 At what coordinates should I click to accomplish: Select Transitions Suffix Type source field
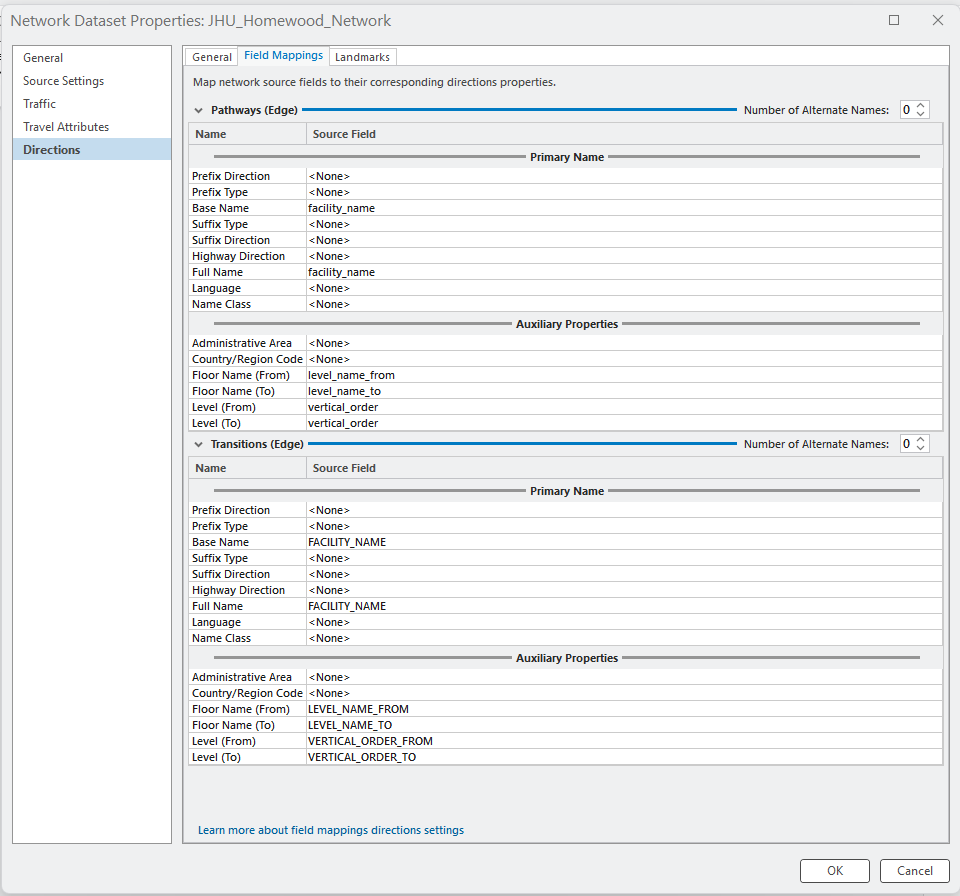(x=624, y=558)
